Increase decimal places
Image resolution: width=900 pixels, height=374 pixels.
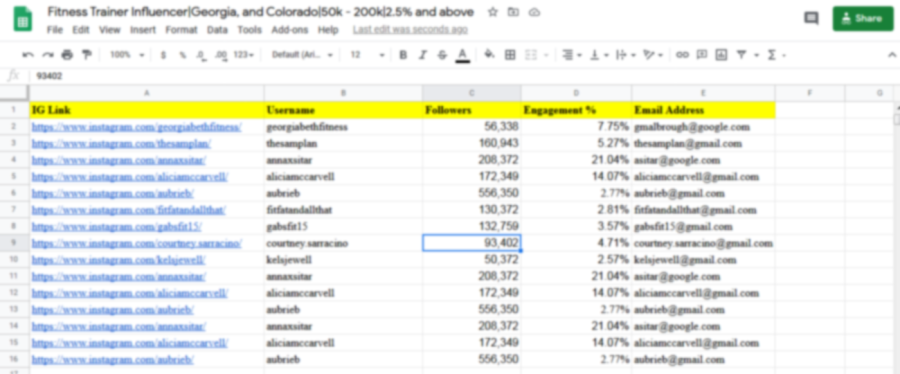(221, 55)
